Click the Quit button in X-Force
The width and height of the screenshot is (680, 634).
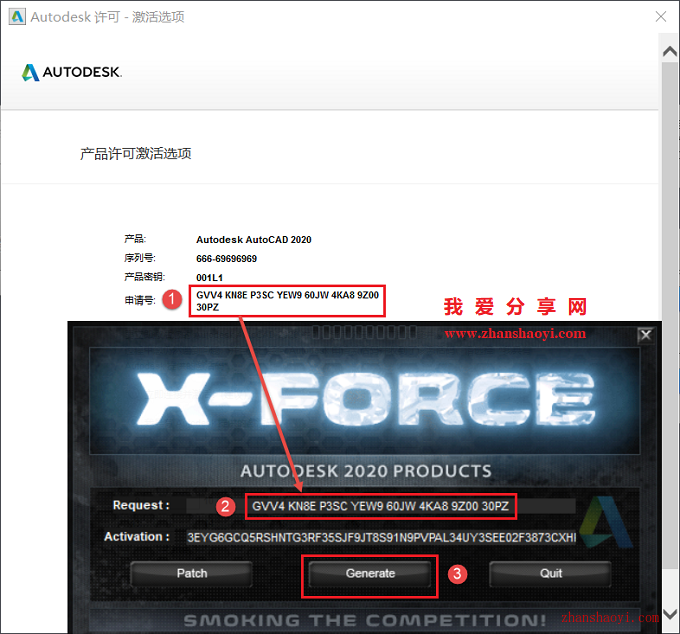point(550,573)
